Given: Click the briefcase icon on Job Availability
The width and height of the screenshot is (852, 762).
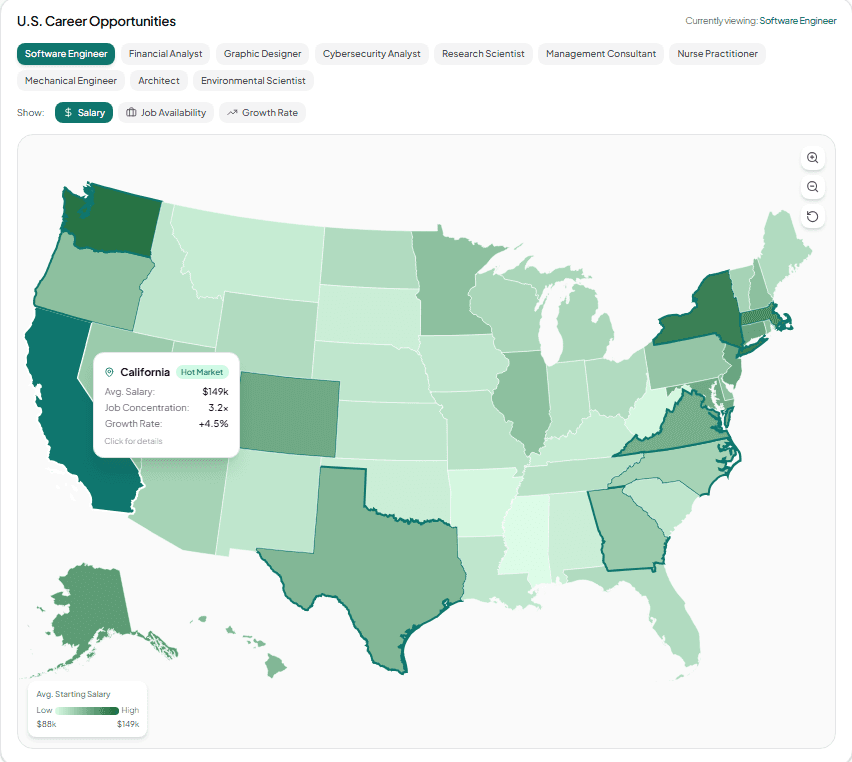Looking at the screenshot, I should [x=131, y=112].
